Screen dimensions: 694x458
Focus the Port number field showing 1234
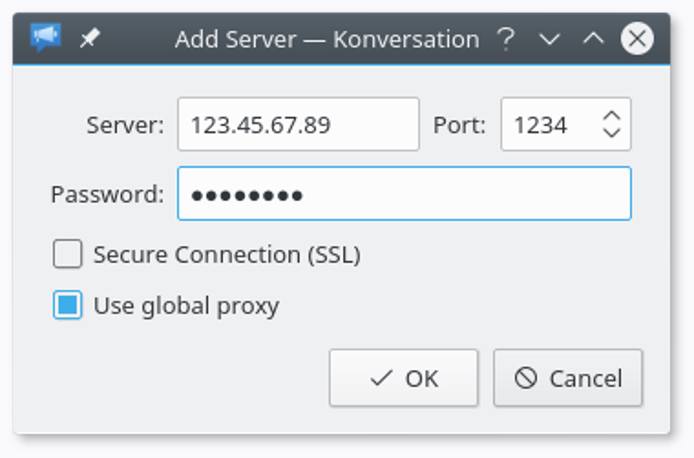[545, 125]
